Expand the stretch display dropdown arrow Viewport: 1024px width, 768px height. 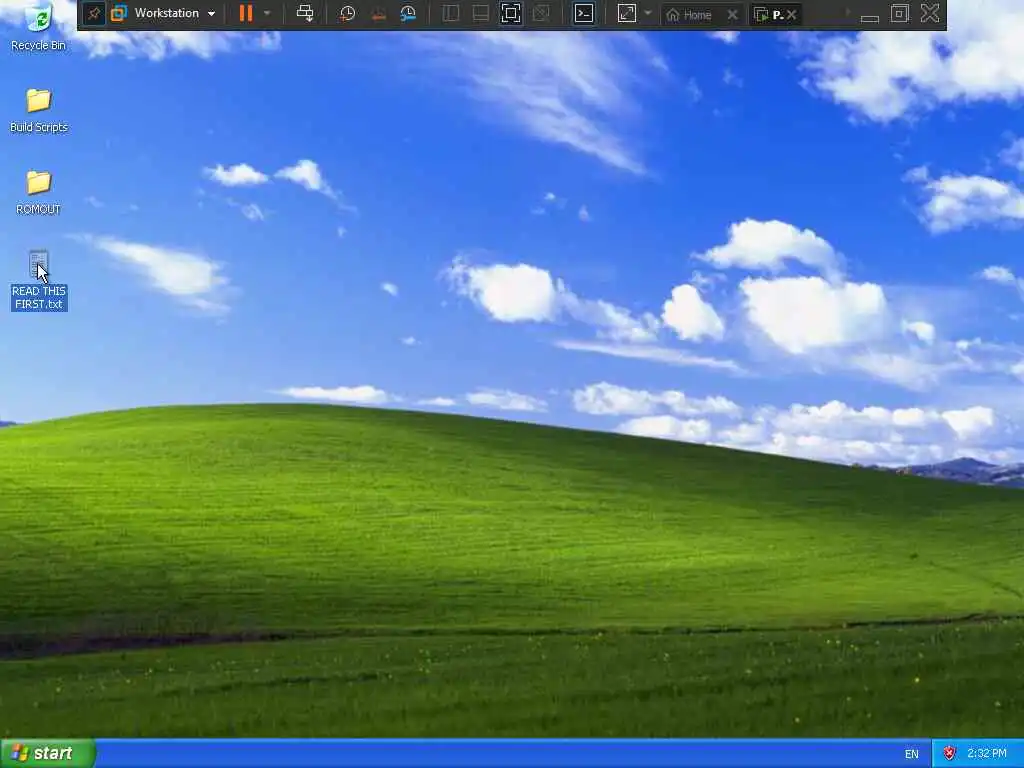(x=648, y=14)
